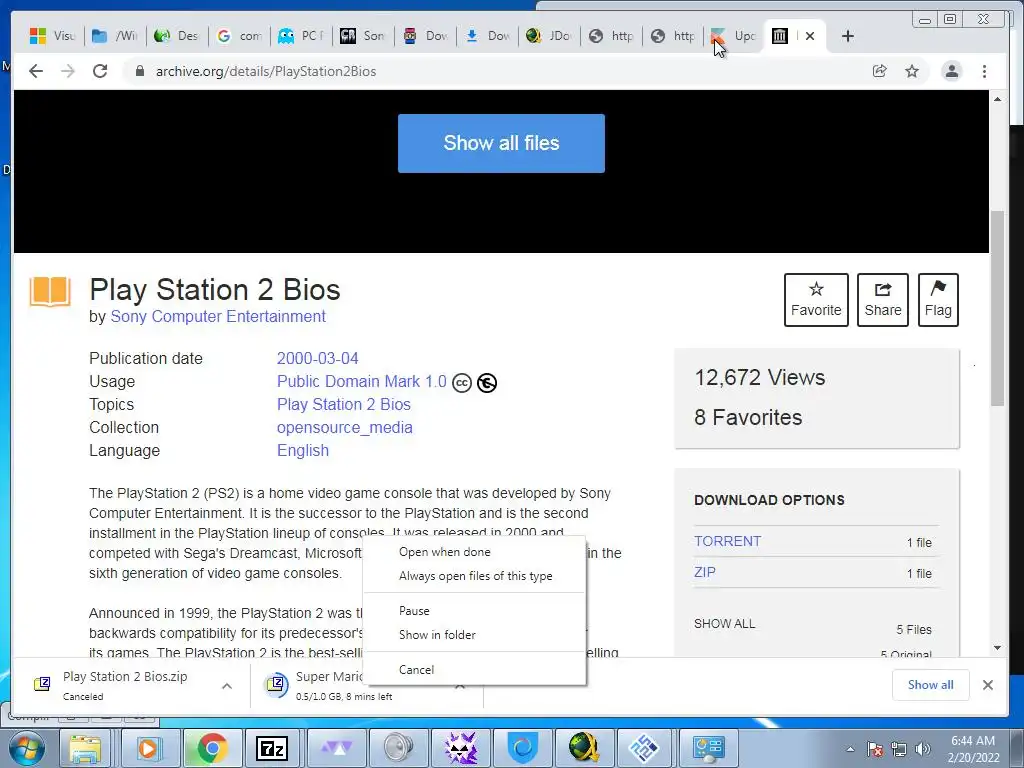
Task: Click the page vertical scrollbar thumb
Action: click(997, 308)
